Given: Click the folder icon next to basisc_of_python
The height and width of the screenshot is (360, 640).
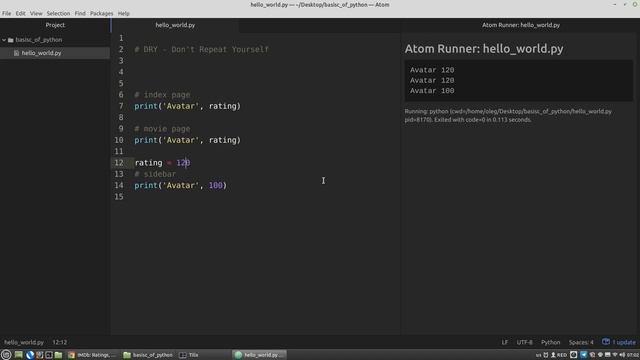Looking at the screenshot, I should (11, 40).
